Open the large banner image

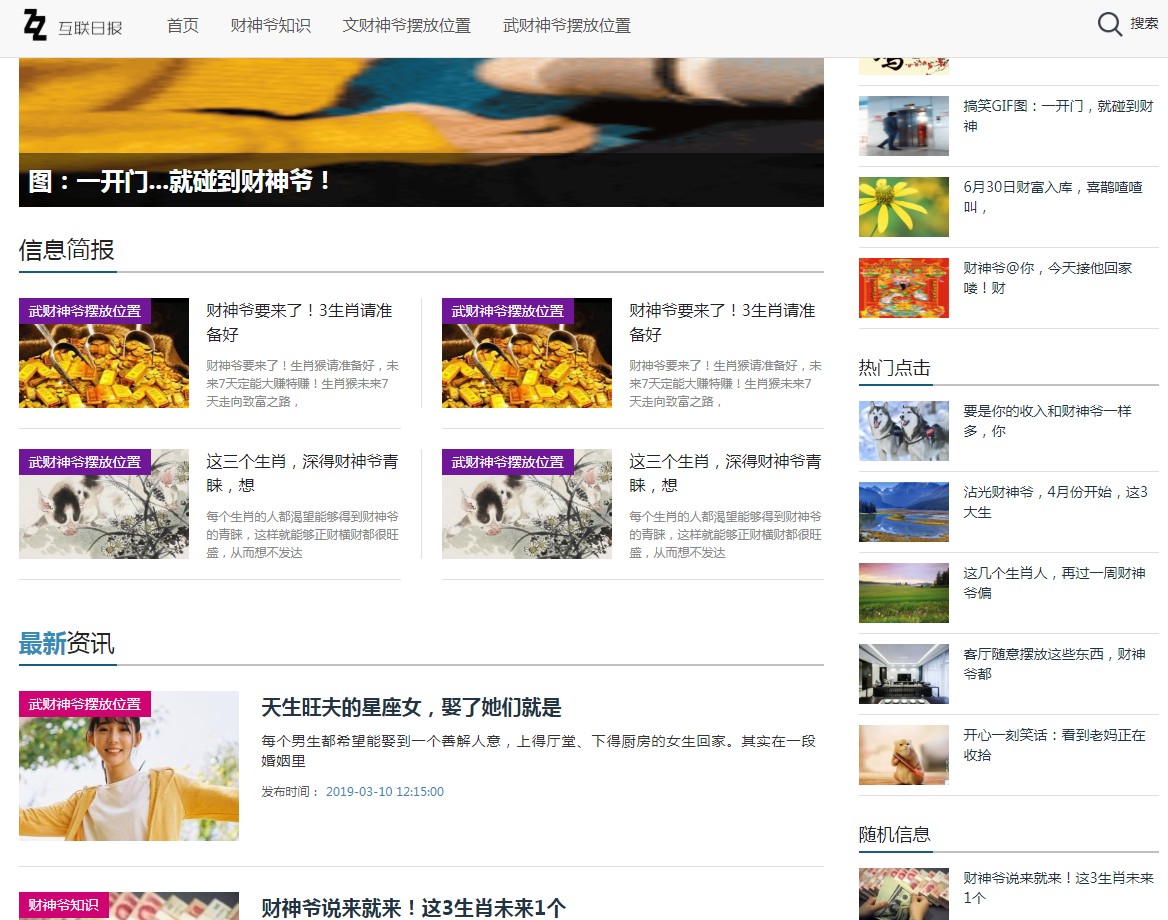click(421, 132)
